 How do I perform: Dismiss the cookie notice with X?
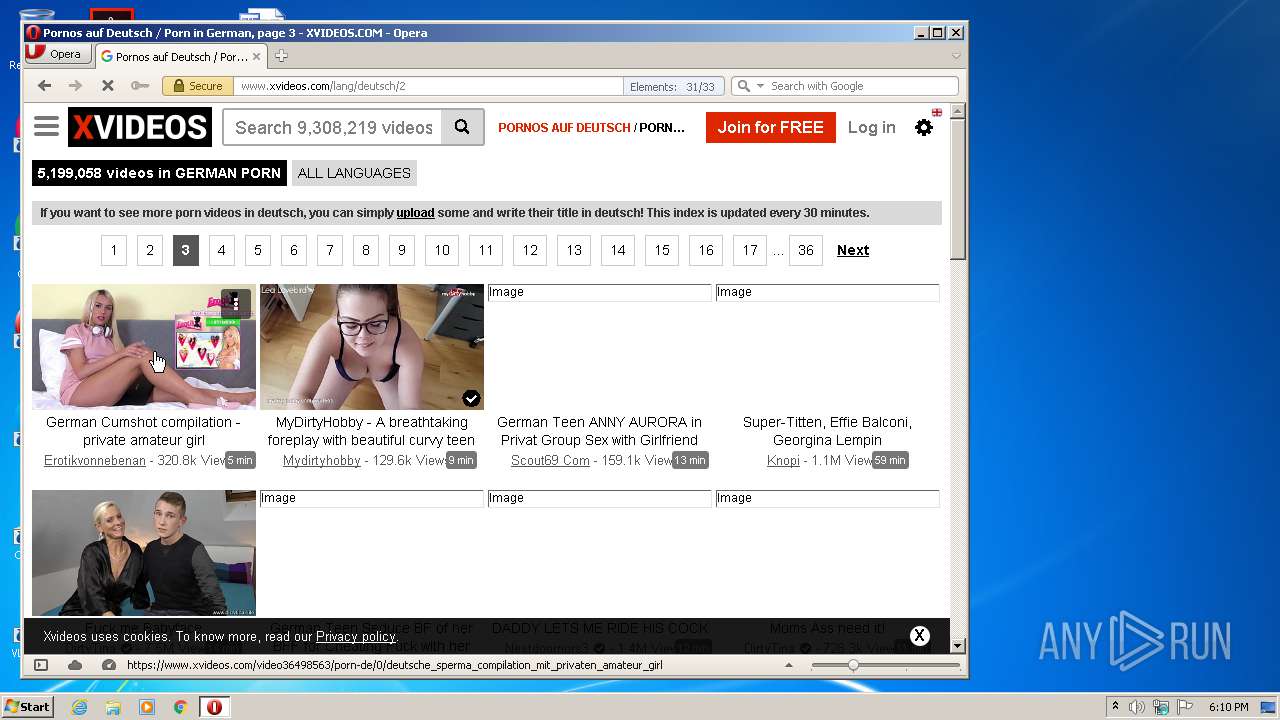pyautogui.click(x=920, y=635)
